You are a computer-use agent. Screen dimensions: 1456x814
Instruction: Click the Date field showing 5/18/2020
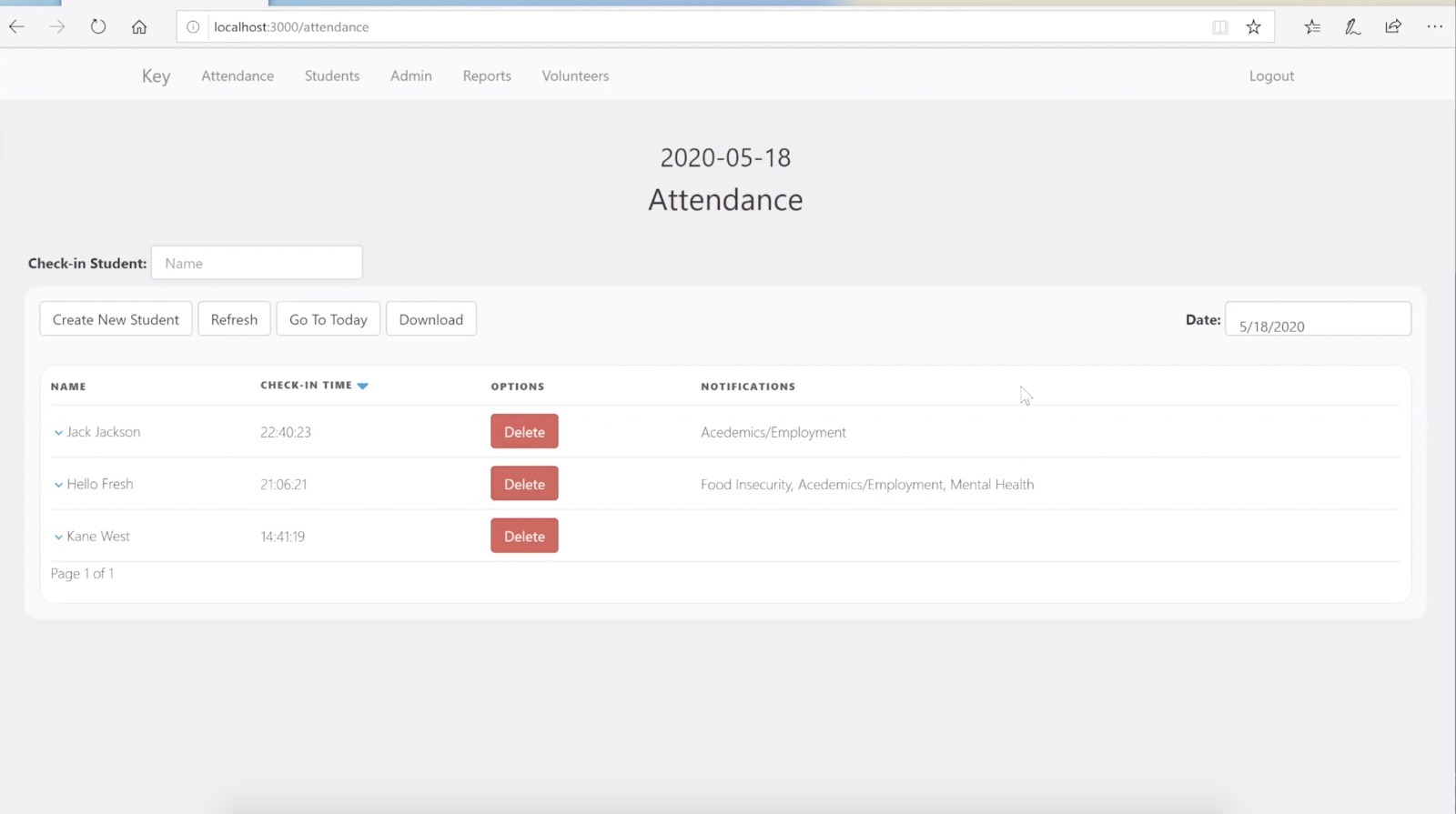point(1317,320)
